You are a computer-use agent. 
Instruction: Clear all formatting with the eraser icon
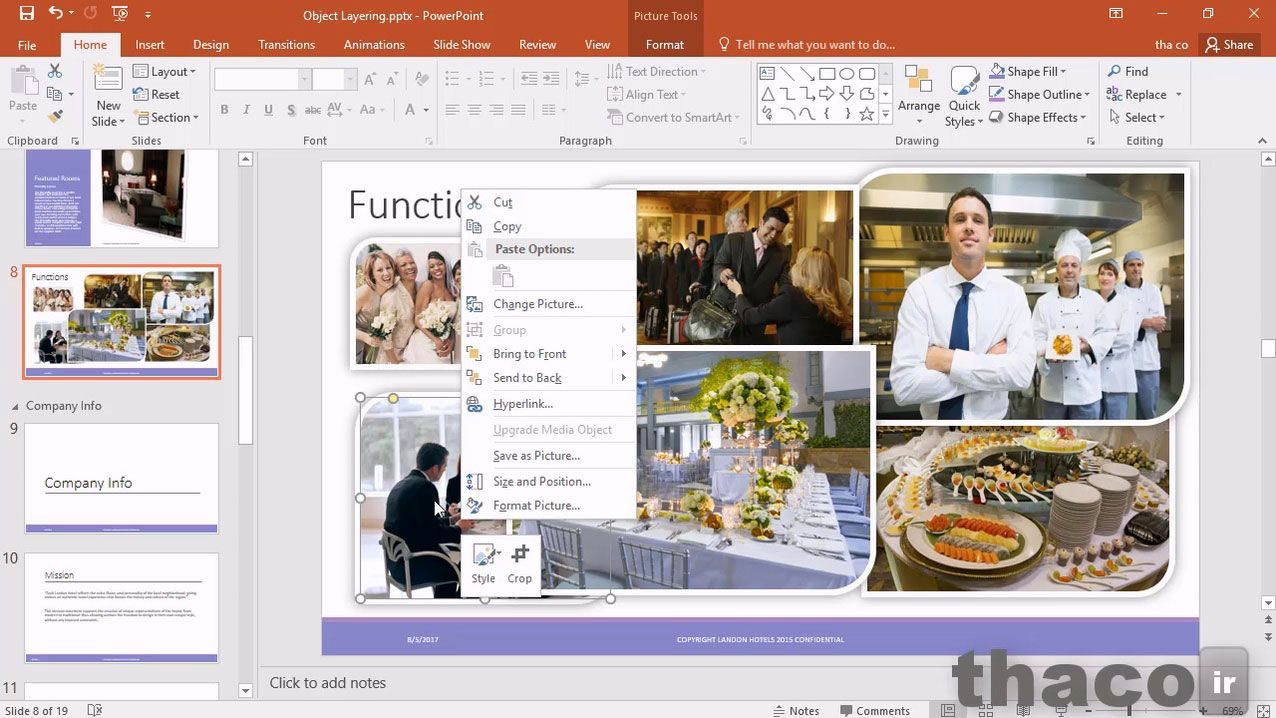[x=422, y=80]
